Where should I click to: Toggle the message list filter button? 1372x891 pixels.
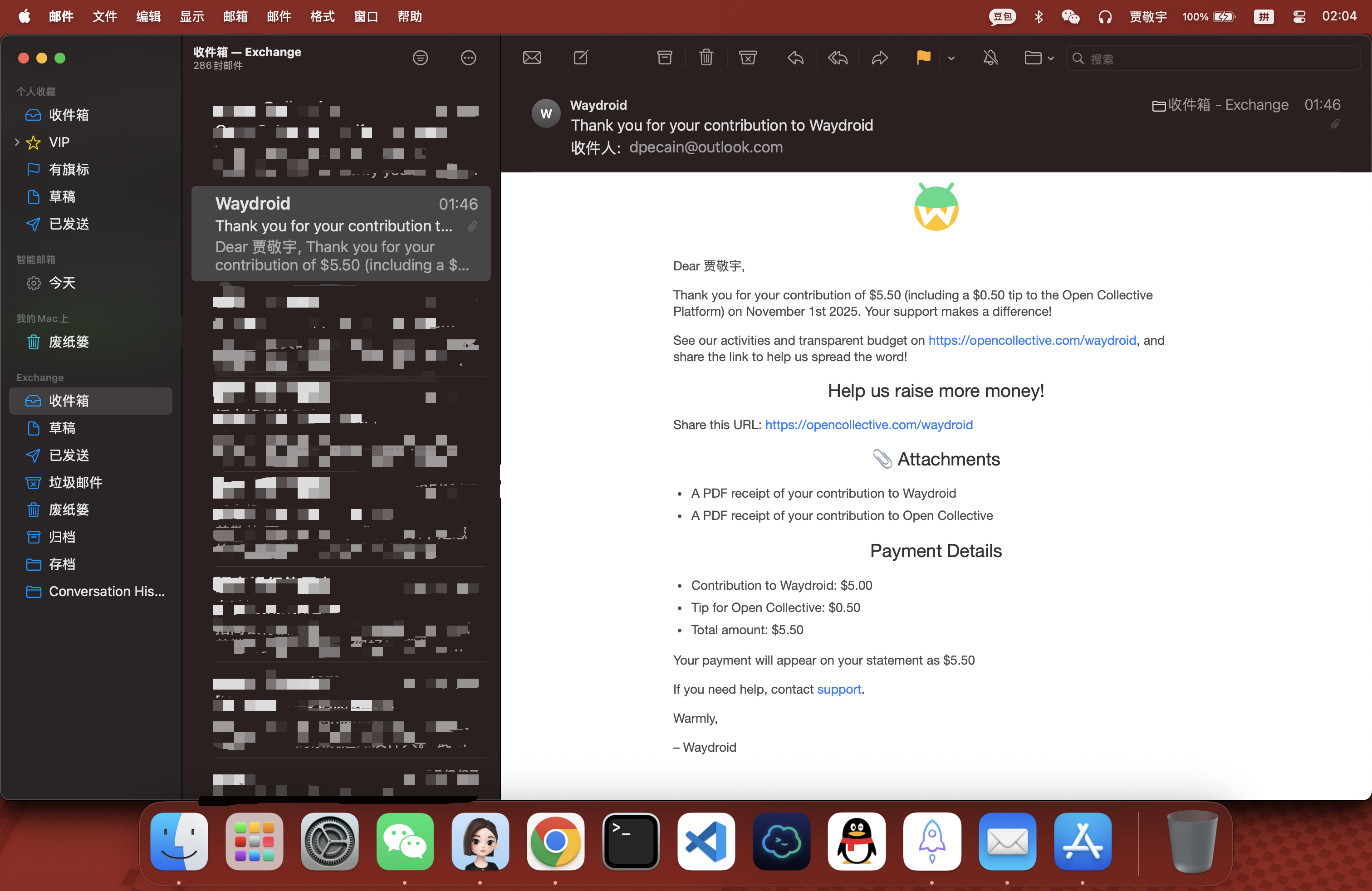(420, 58)
